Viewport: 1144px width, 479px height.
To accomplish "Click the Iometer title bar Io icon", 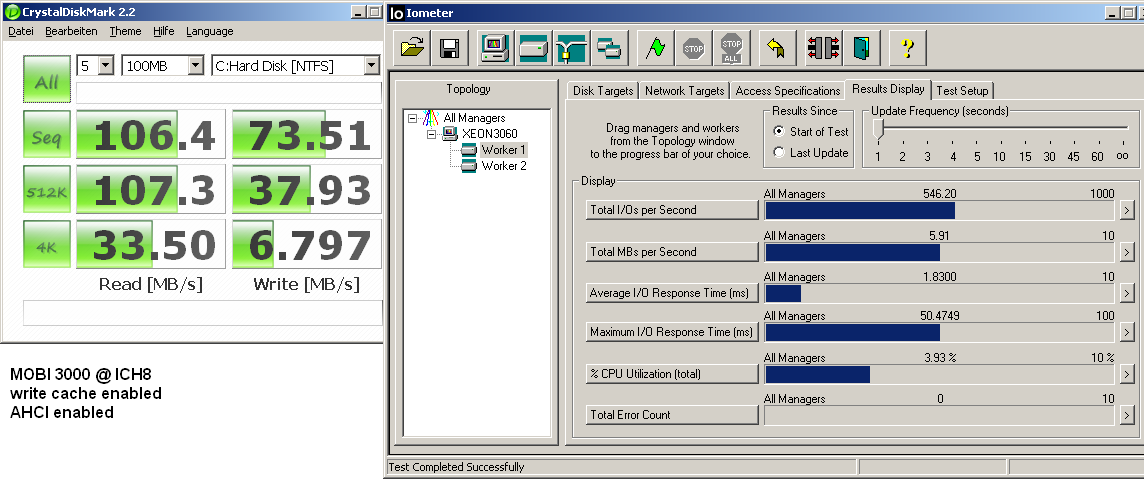I will coord(397,12).
